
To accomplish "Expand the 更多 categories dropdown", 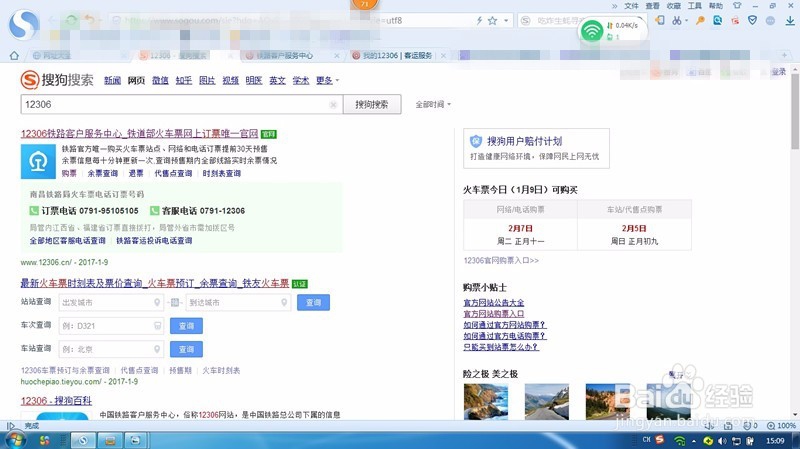I will point(327,80).
